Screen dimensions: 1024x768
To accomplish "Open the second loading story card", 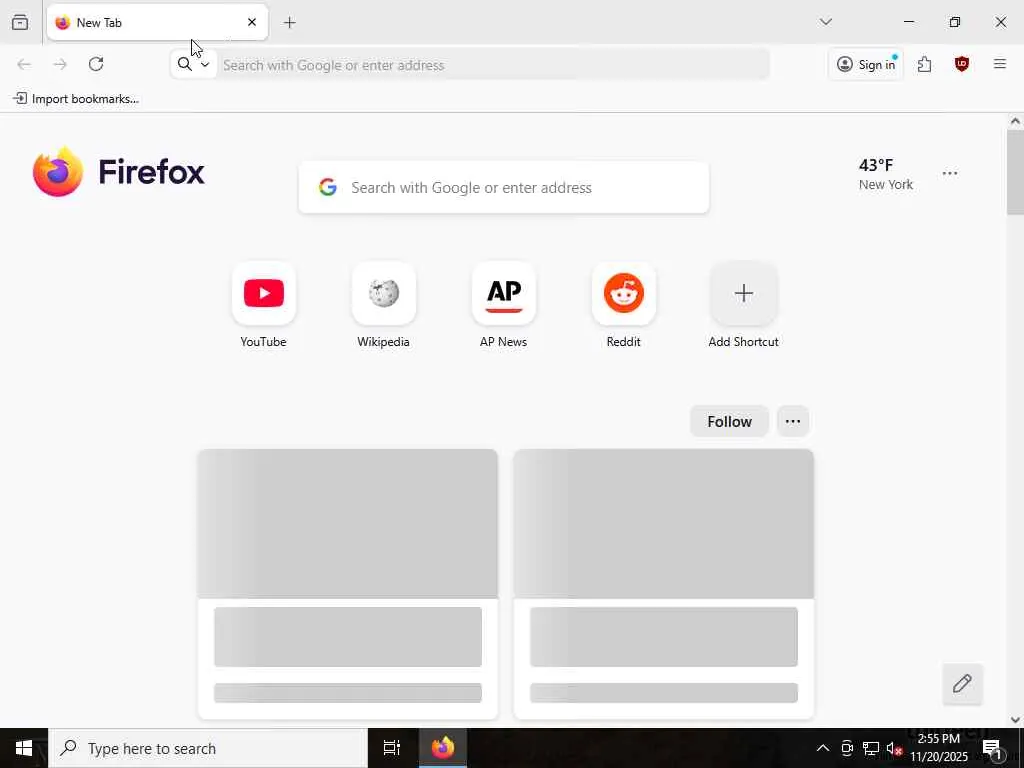I will (664, 583).
